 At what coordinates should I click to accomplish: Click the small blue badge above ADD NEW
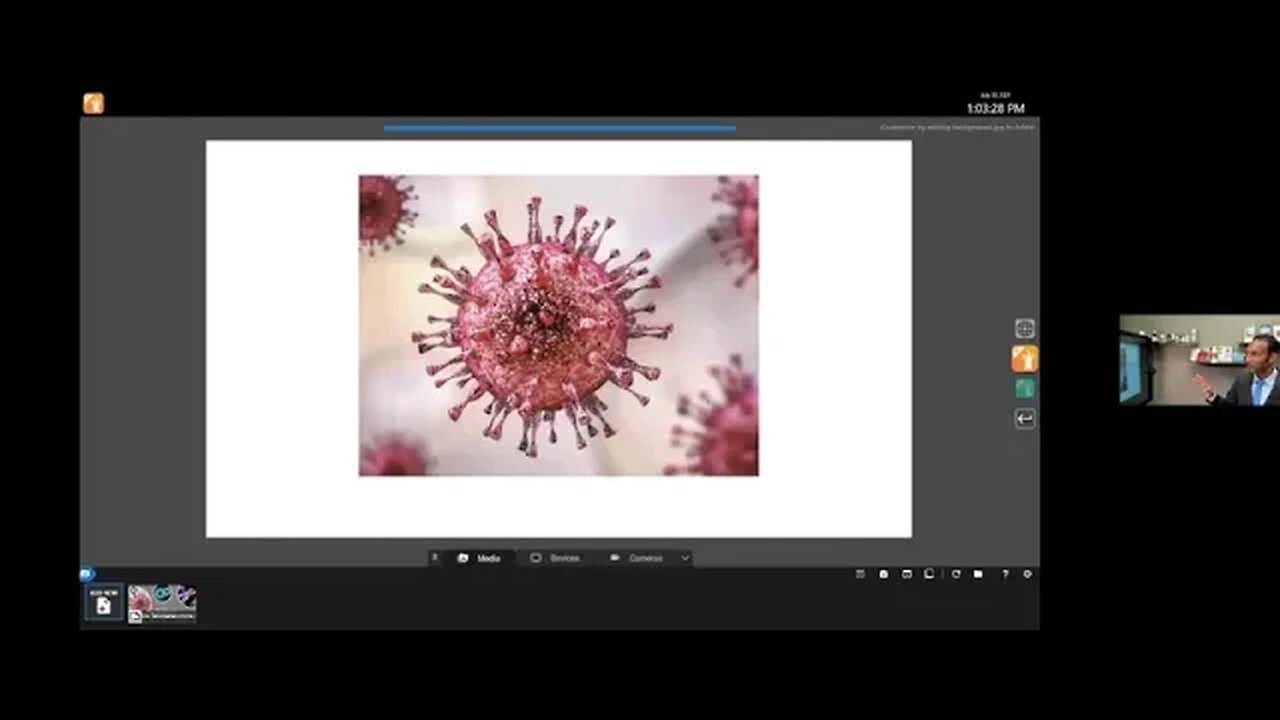pyautogui.click(x=87, y=574)
